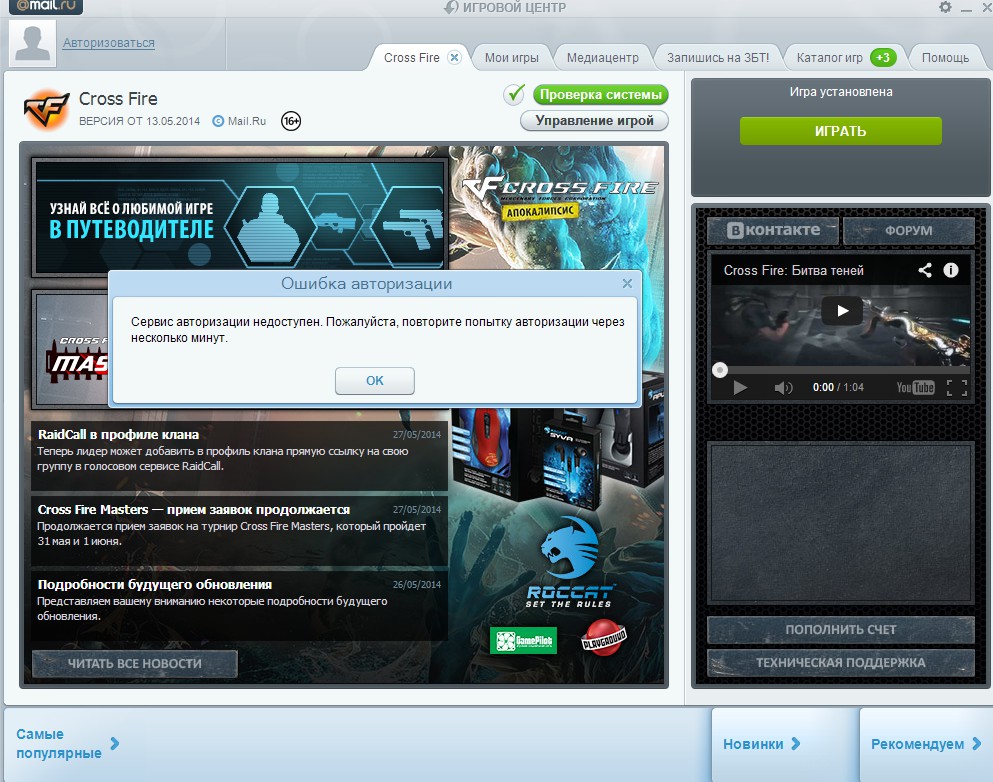Click OK in the authorization error dialog
Viewport: 993px width, 782px height.
click(374, 381)
